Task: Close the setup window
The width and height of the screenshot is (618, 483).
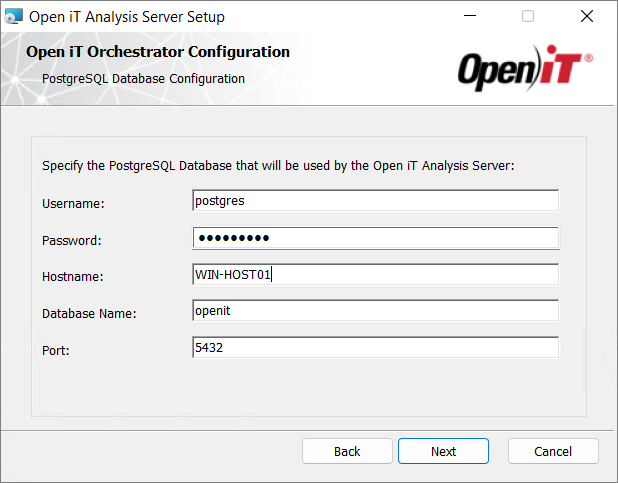Action: [x=587, y=16]
